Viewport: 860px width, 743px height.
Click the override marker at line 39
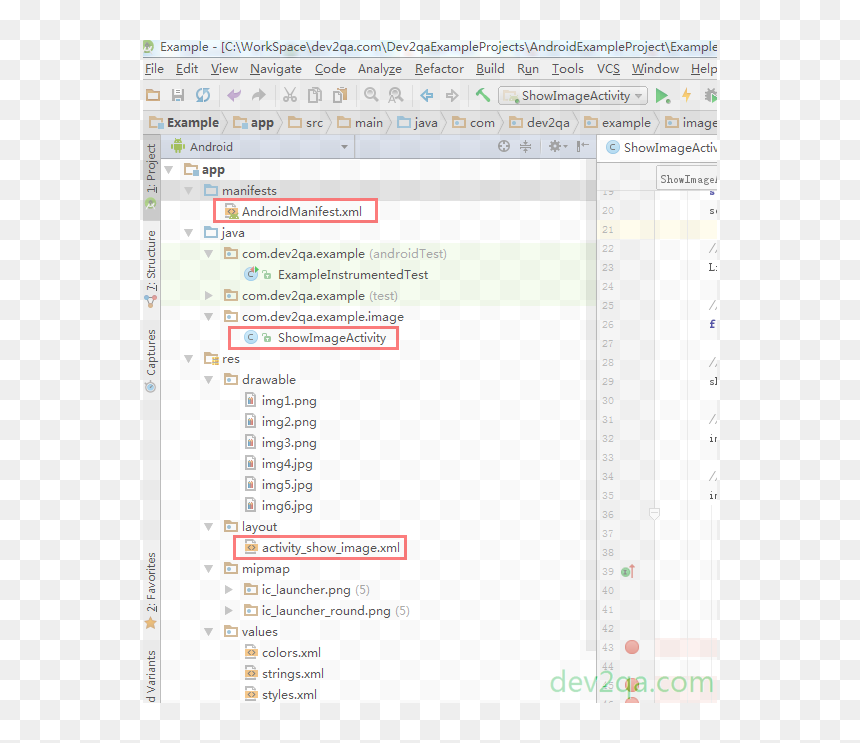point(628,571)
